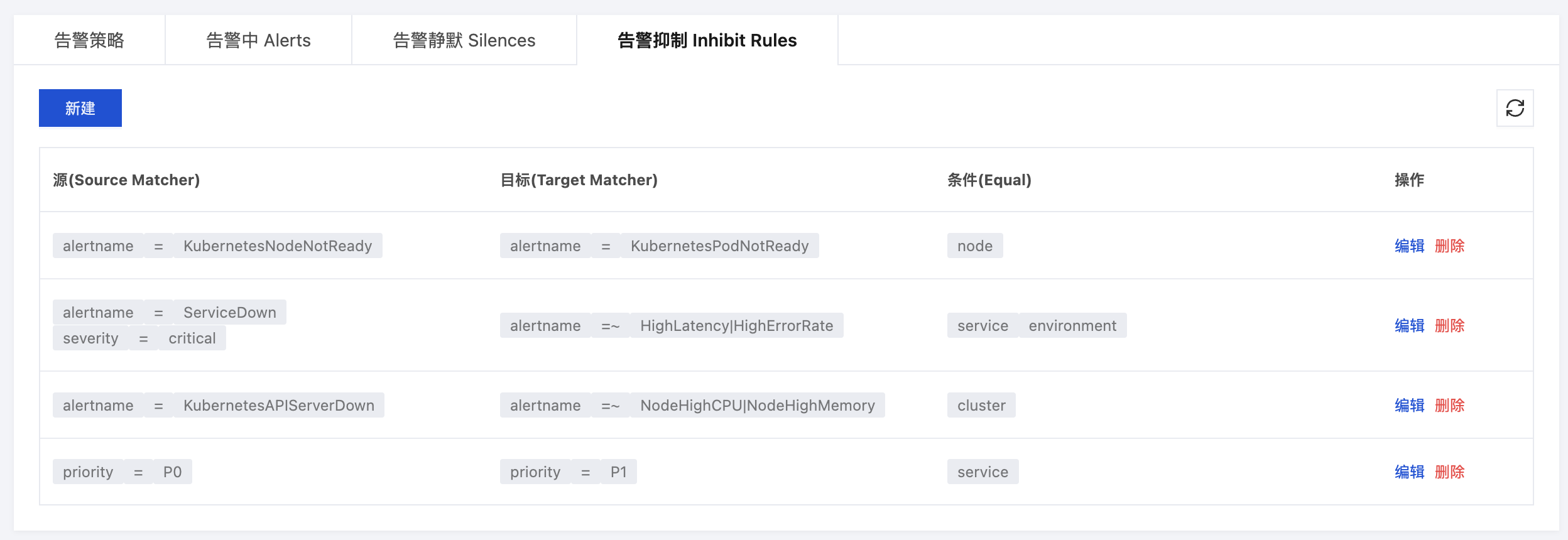The image size is (1568, 540).
Task: Click the environment equal-condition tag
Action: (1072, 325)
